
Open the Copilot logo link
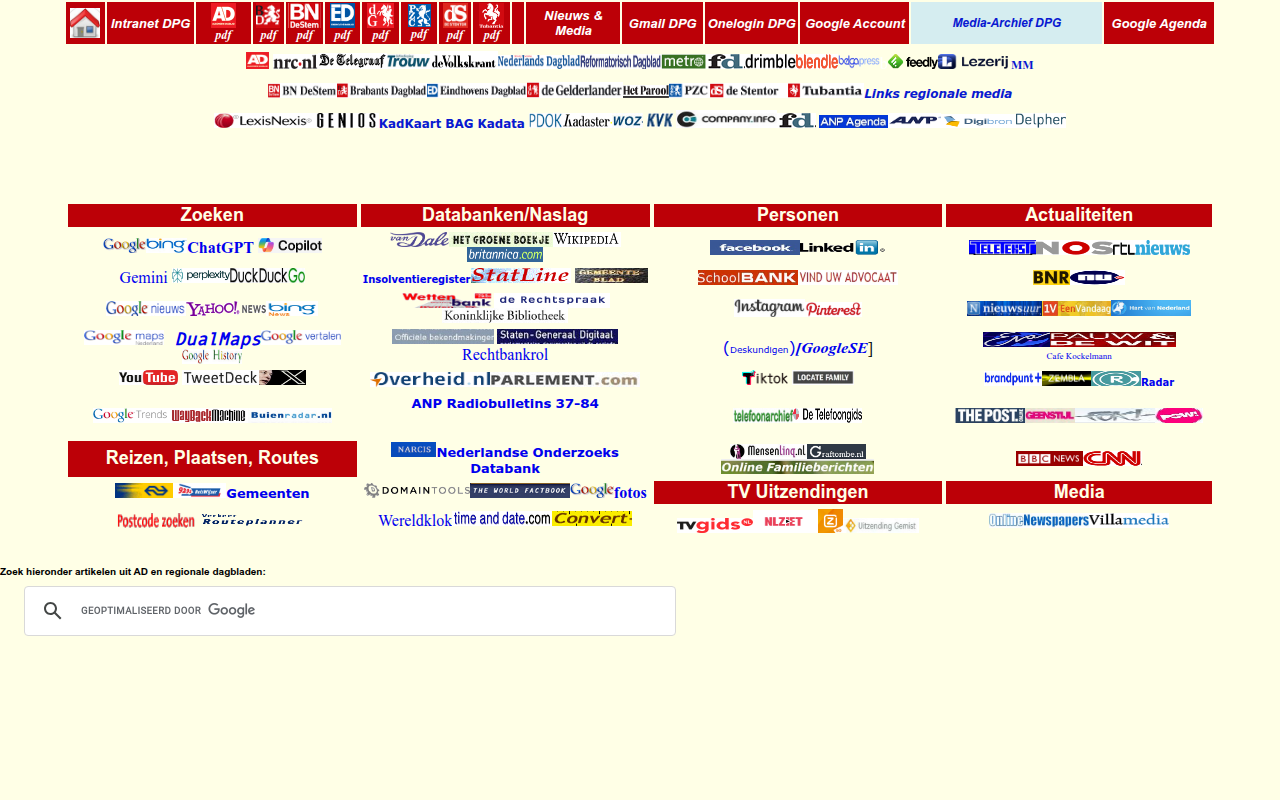coord(290,246)
